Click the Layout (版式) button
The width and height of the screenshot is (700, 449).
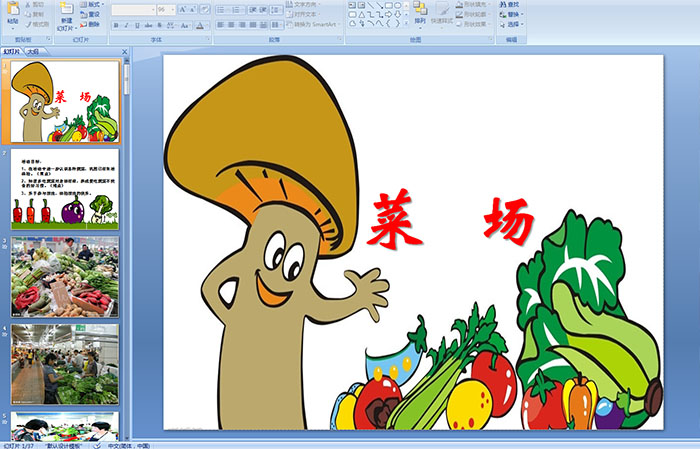[x=93, y=5]
